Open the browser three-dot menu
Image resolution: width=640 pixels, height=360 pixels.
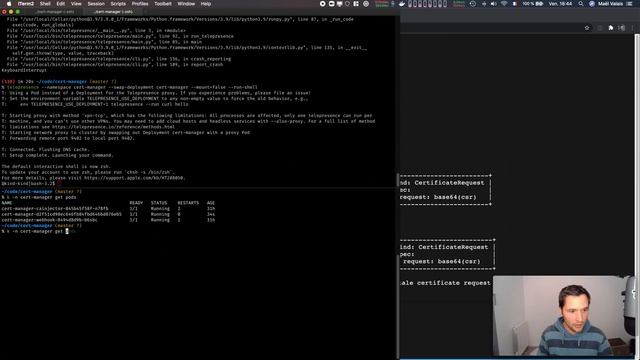pyautogui.click(x=633, y=28)
